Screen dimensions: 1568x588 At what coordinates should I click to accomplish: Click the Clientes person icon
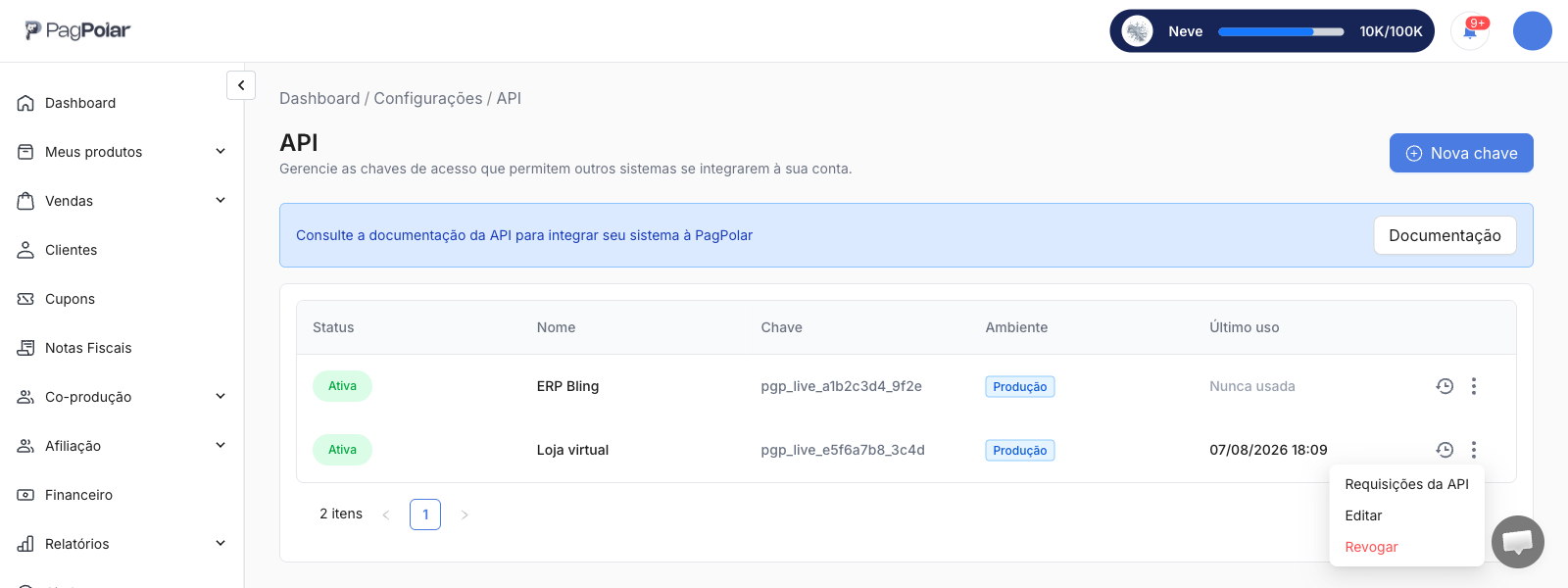tap(25, 250)
